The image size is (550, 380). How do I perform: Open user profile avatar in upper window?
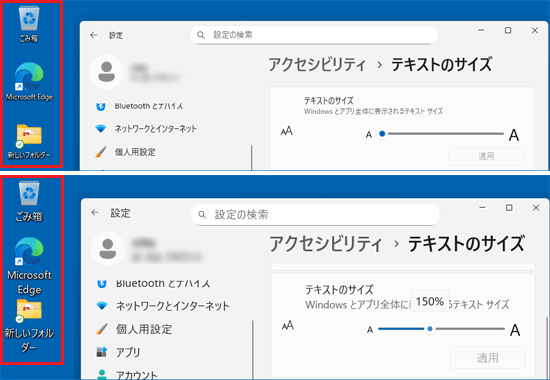tap(107, 72)
